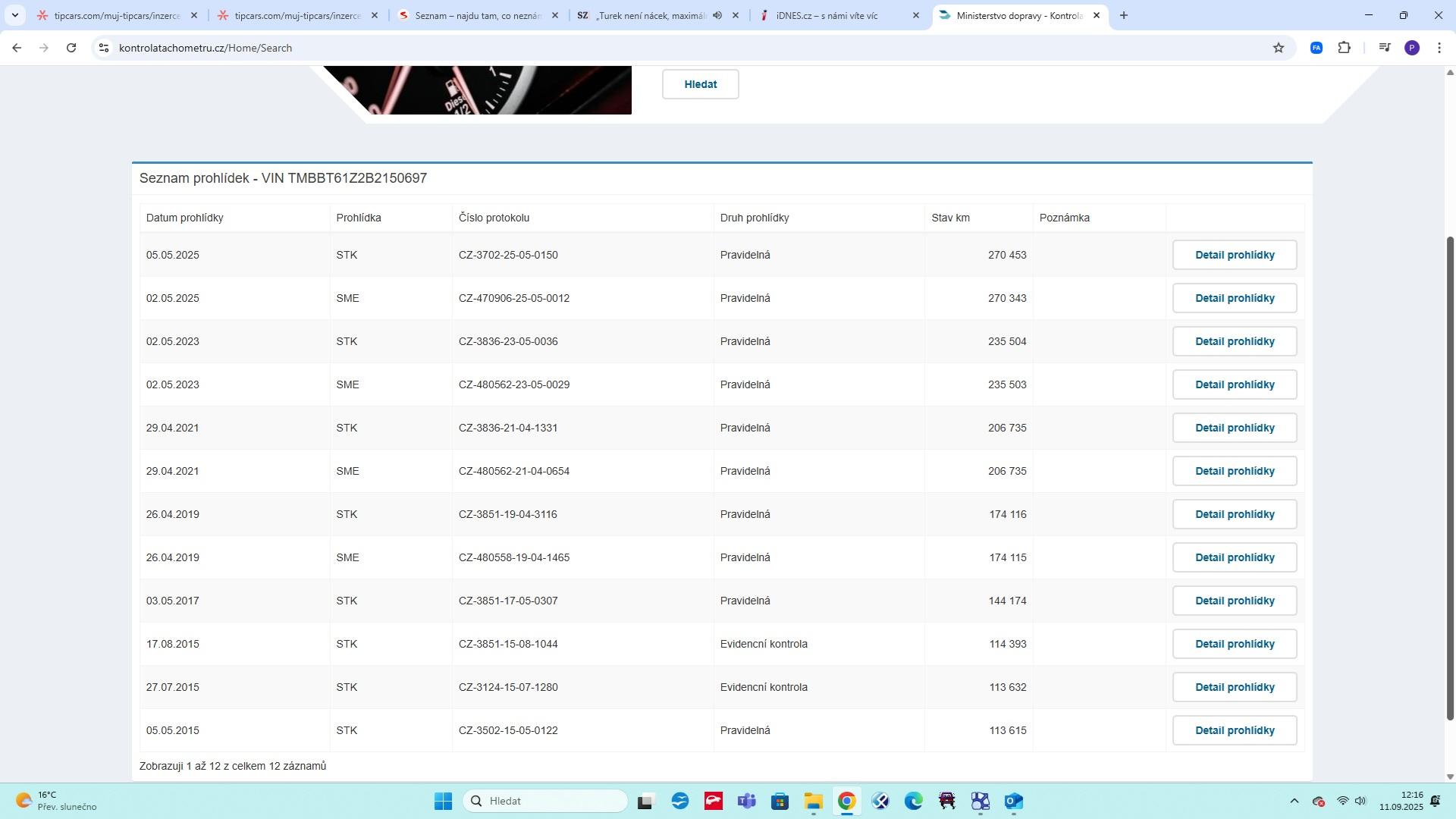Open the Chrome extensions puzzle icon
The height and width of the screenshot is (819, 1456).
pos(1344,48)
